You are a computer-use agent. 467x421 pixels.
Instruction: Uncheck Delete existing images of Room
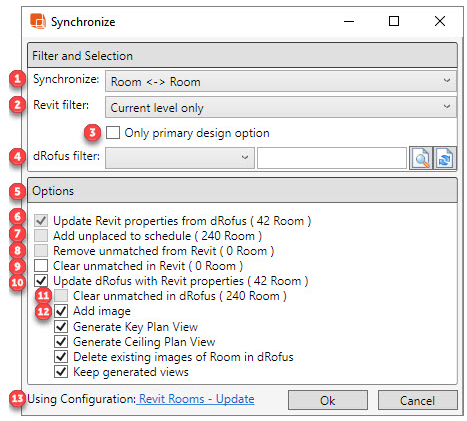(x=61, y=357)
